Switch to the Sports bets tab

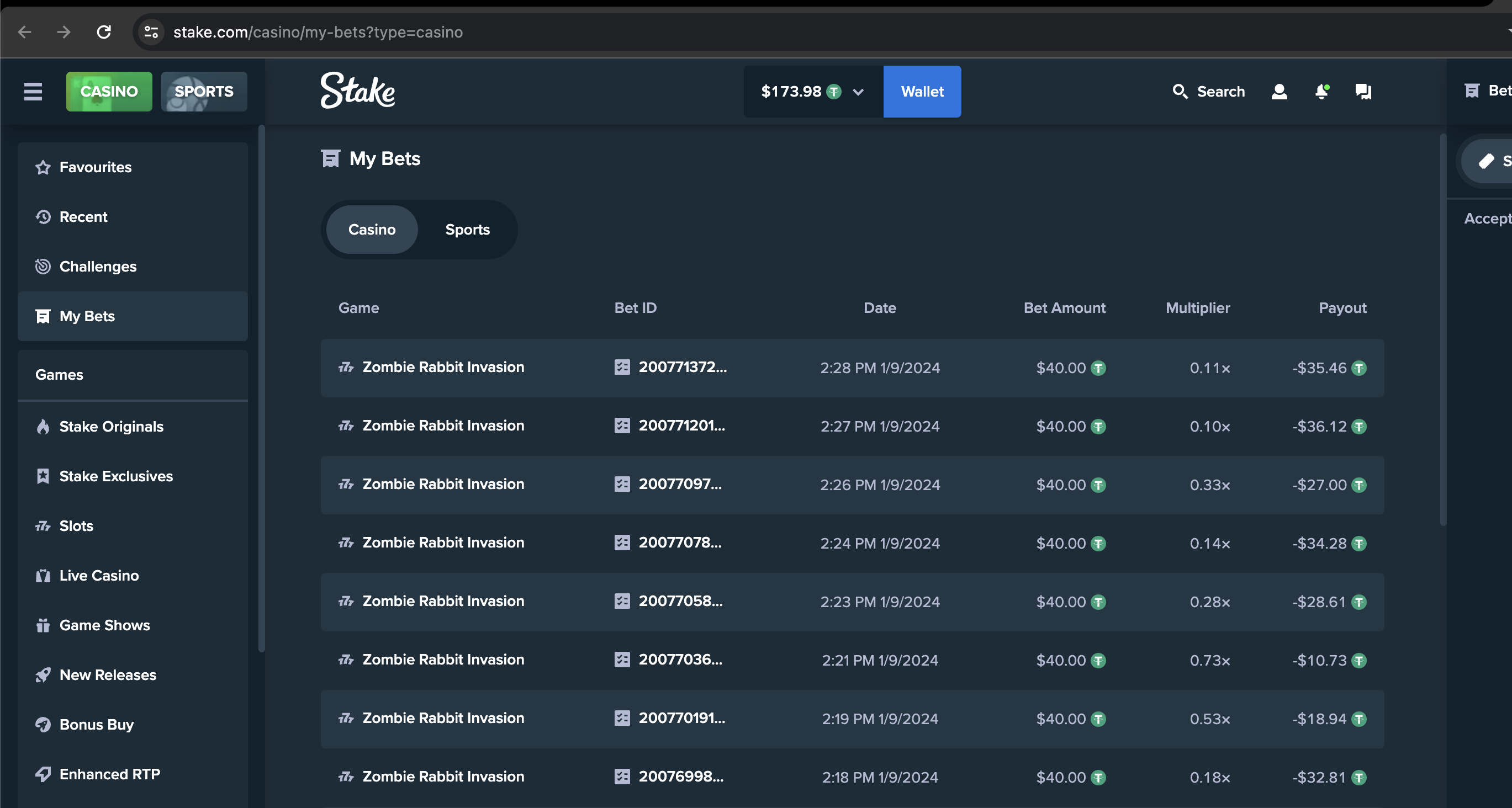467,230
